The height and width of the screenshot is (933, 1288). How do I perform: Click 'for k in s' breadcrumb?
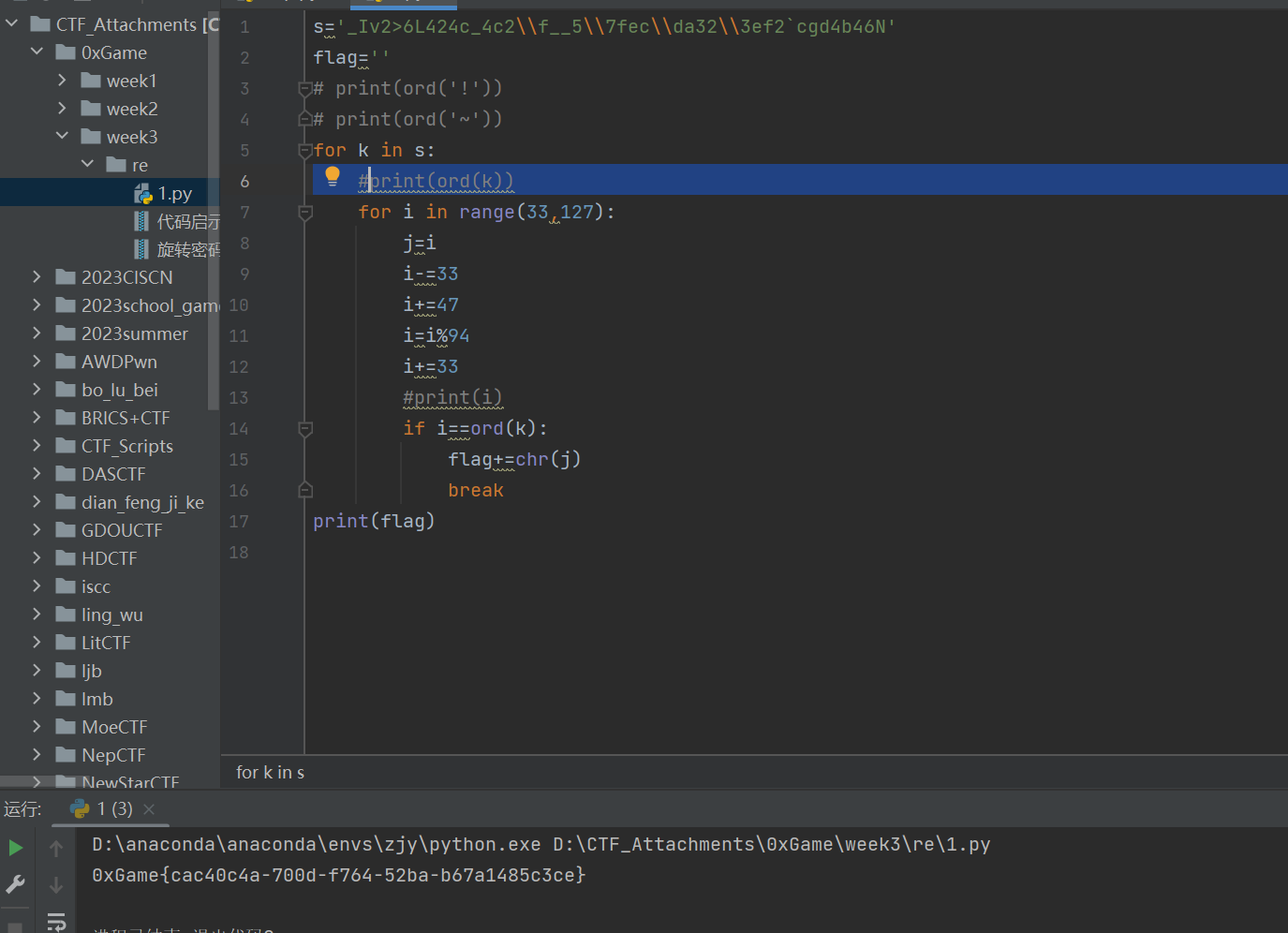(x=270, y=773)
